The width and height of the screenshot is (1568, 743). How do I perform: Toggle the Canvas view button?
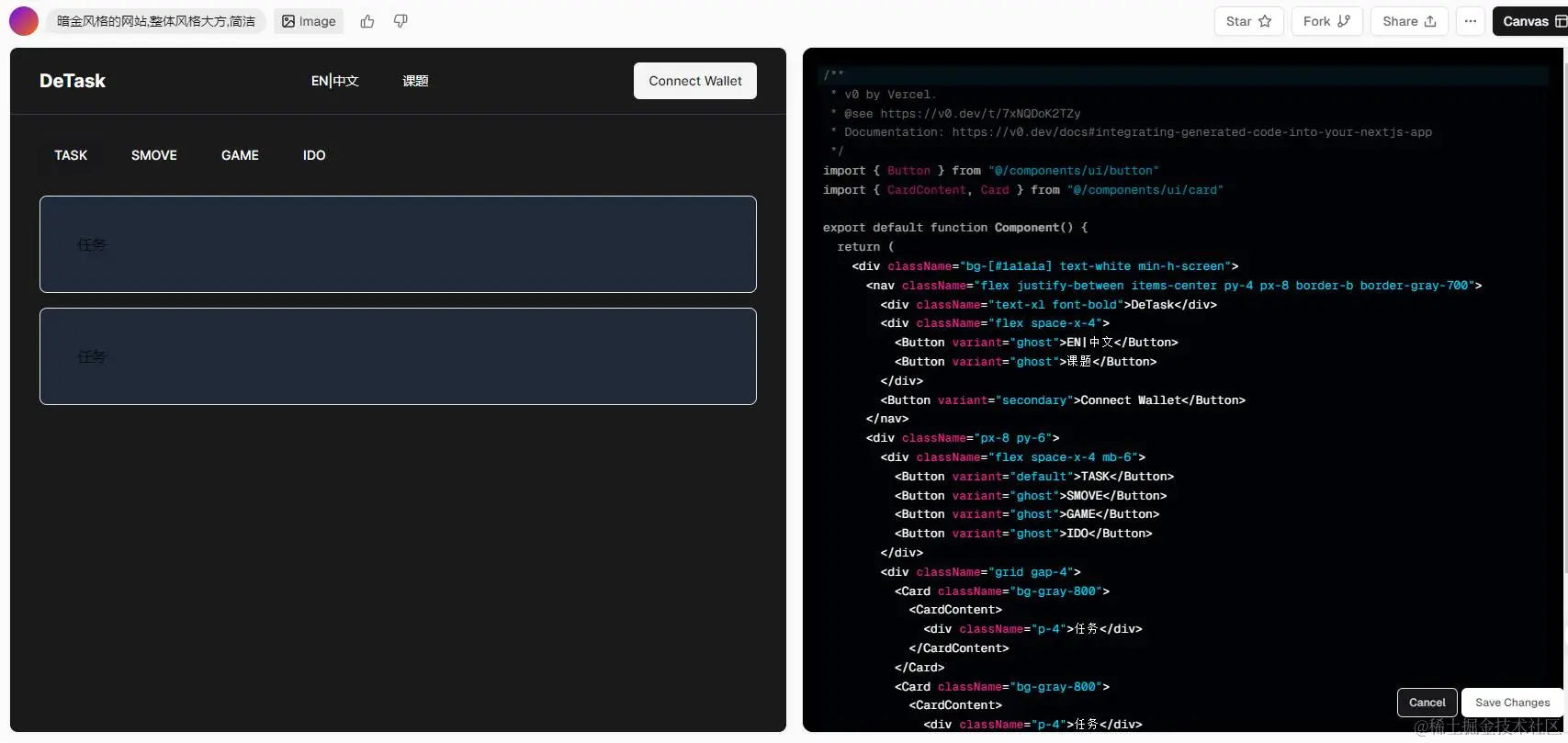[x=1532, y=21]
